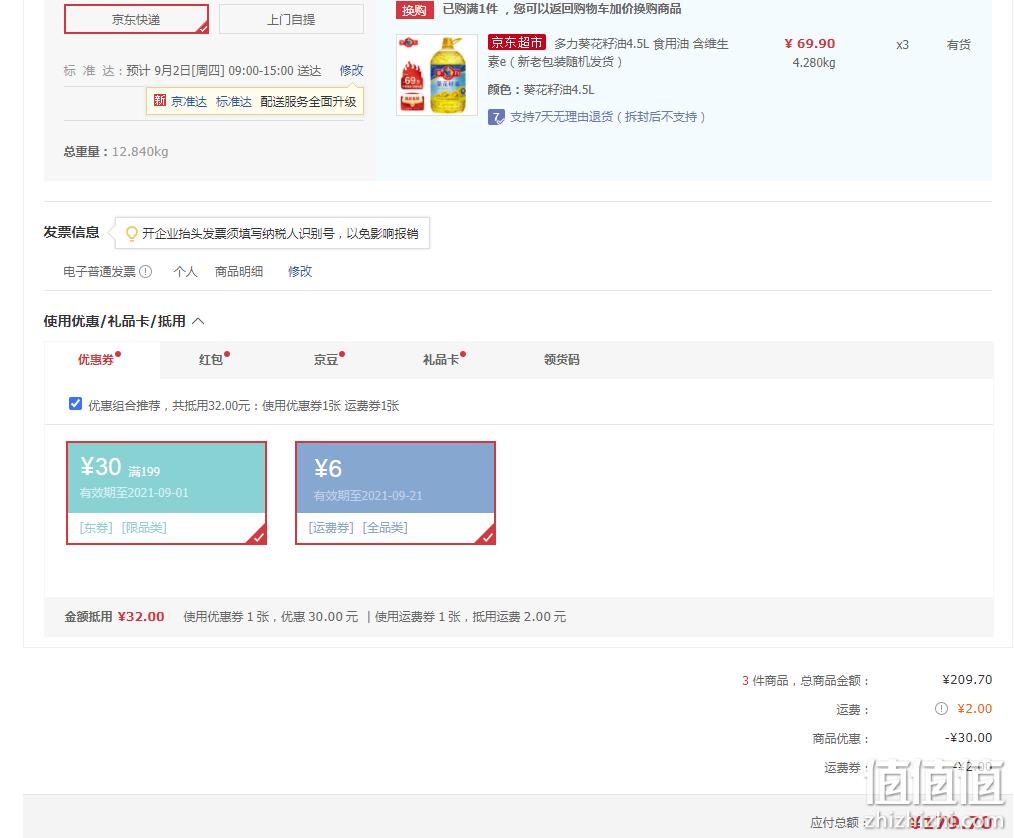This screenshot has width=1014, height=838.
Task: Click the 7-day return shield icon
Action: [496, 117]
